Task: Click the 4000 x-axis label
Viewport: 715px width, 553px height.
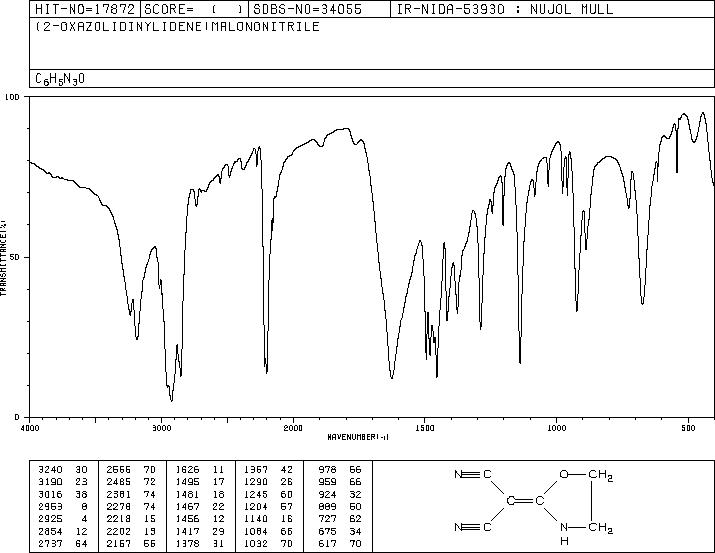Action: coord(30,428)
